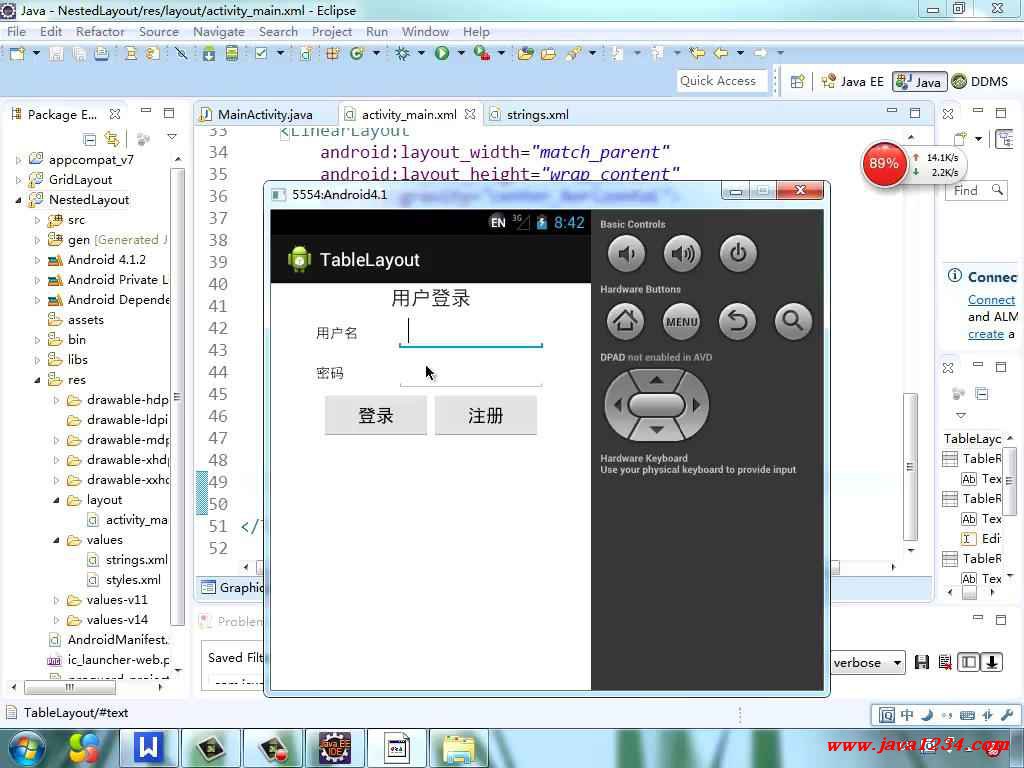Click the LogCat save log floppy icon
Image resolution: width=1024 pixels, height=768 pixels.
921,662
